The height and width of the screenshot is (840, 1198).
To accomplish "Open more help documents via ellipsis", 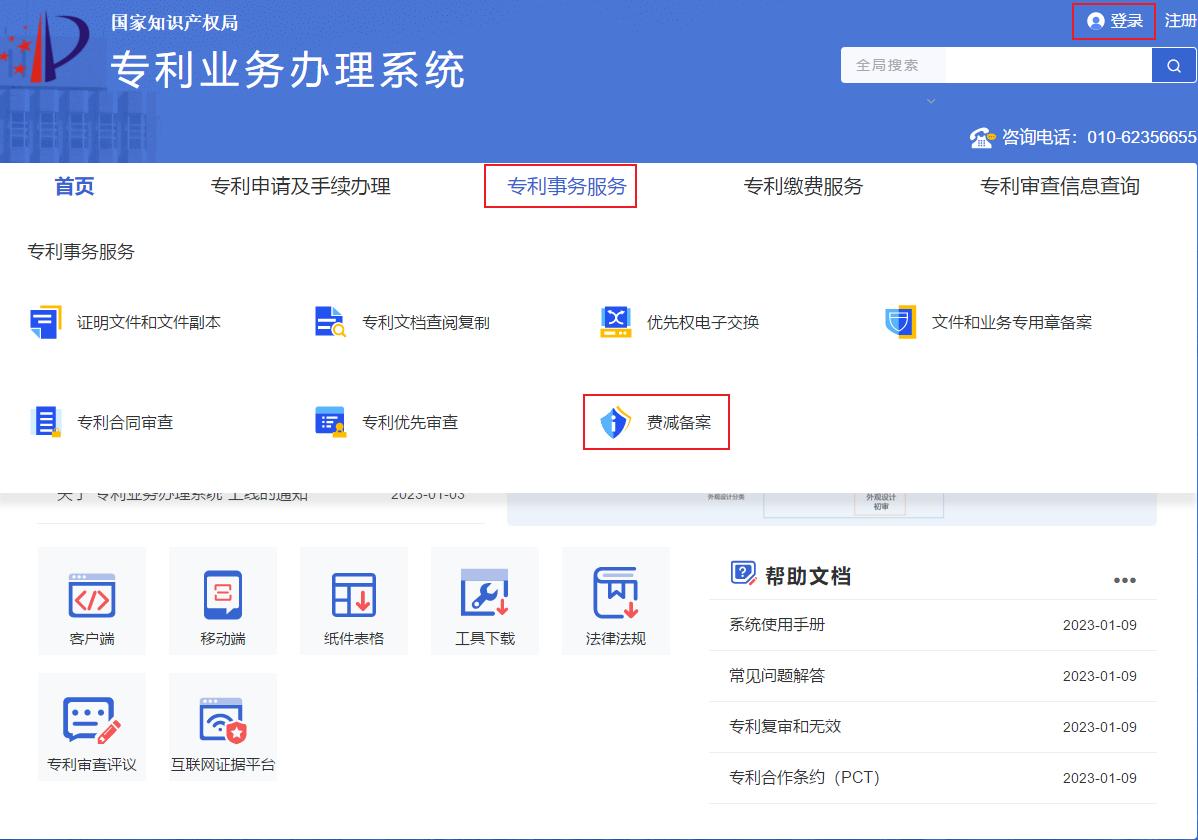I will [x=1125, y=580].
